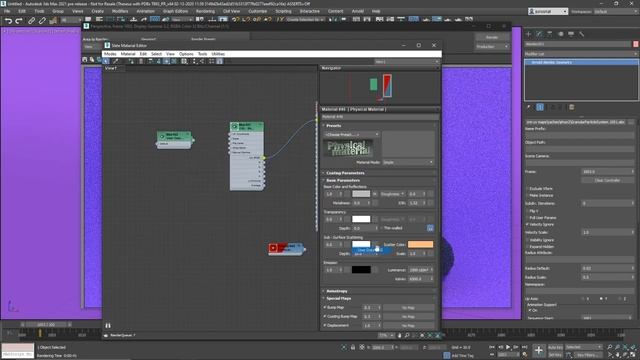Open the Material Mode dropdown
This screenshot has width=640, height=360.
tap(408, 162)
